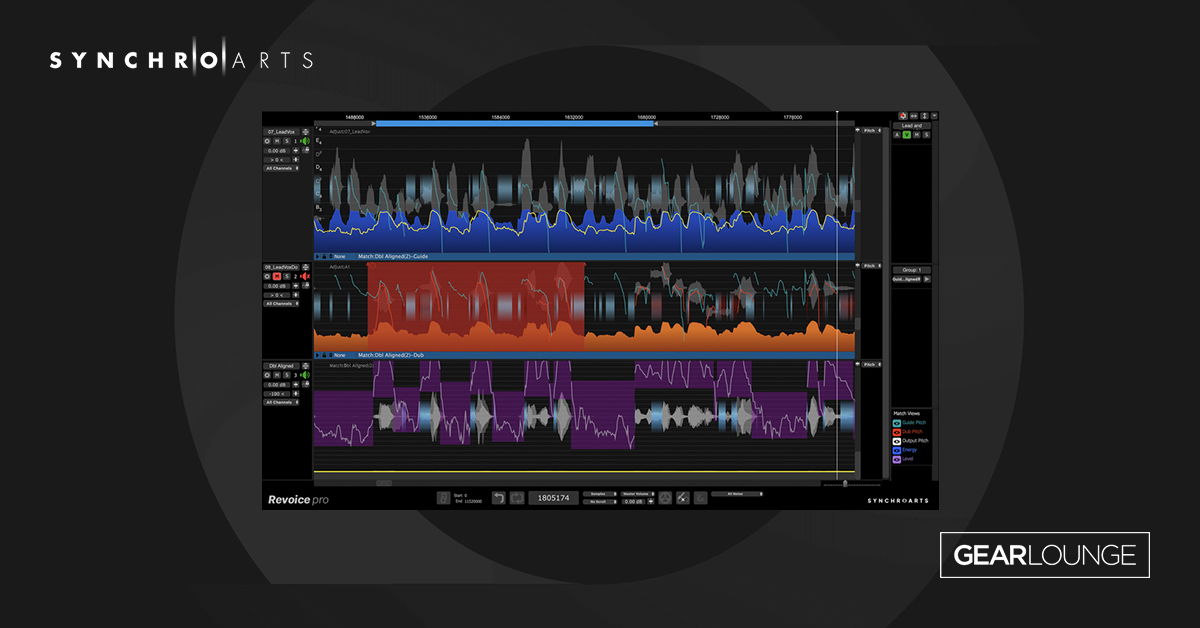
Task: Toggle the Energy checkbox under Match Views
Action: tap(897, 450)
